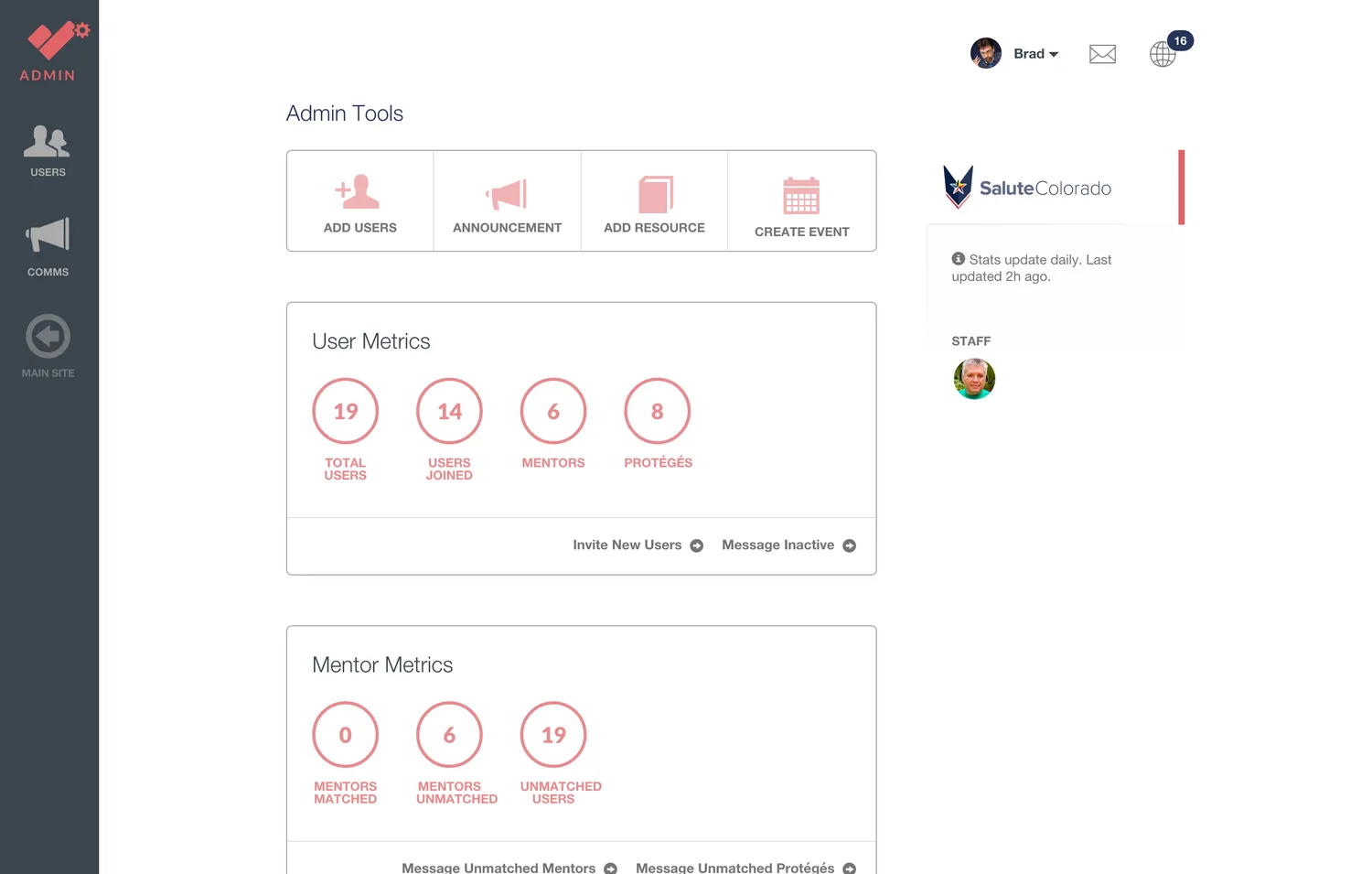Open the globe notifications icon

pyautogui.click(x=1163, y=54)
